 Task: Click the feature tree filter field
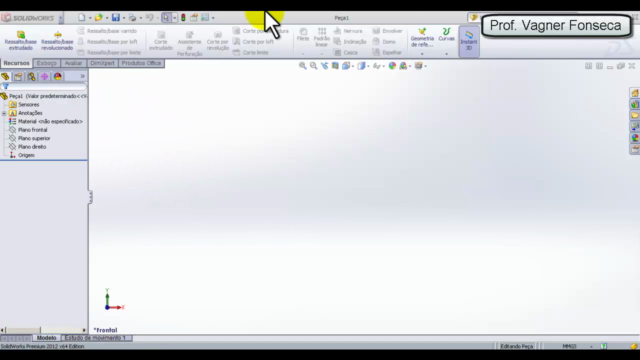[44, 87]
